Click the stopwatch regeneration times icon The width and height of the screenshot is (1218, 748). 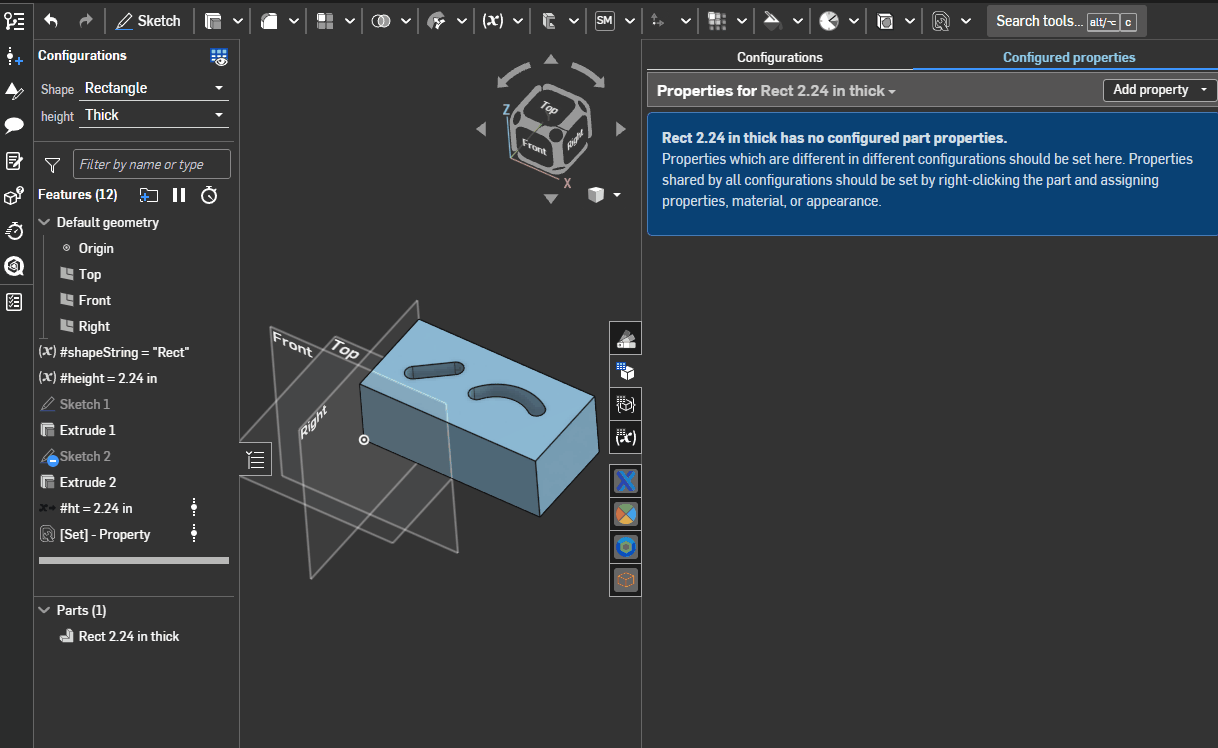[x=209, y=195]
